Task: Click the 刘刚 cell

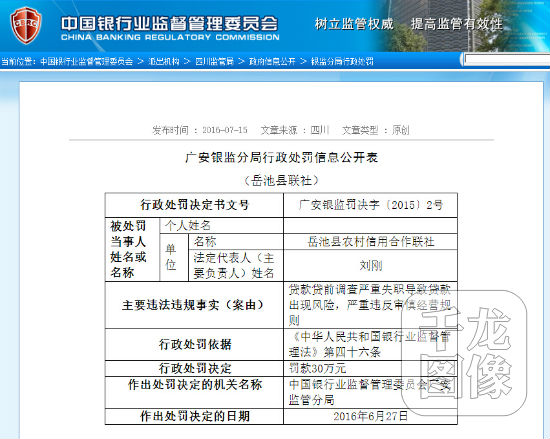Action: click(370, 265)
